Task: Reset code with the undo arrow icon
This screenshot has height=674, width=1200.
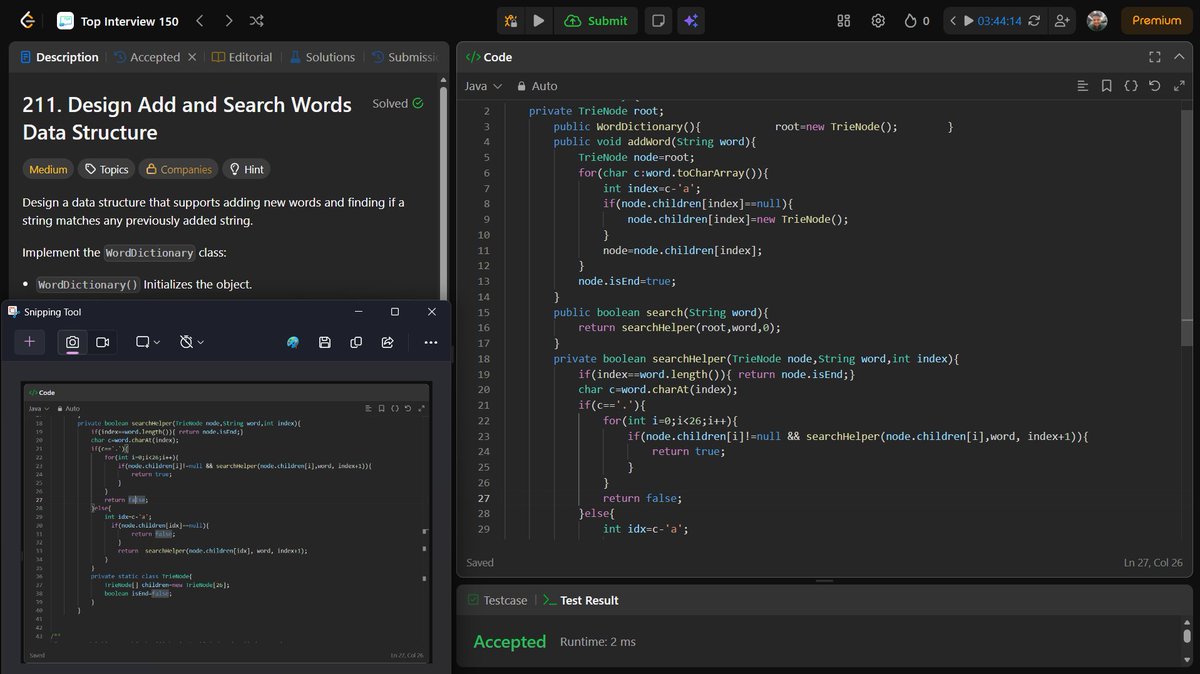Action: pyautogui.click(x=1154, y=86)
